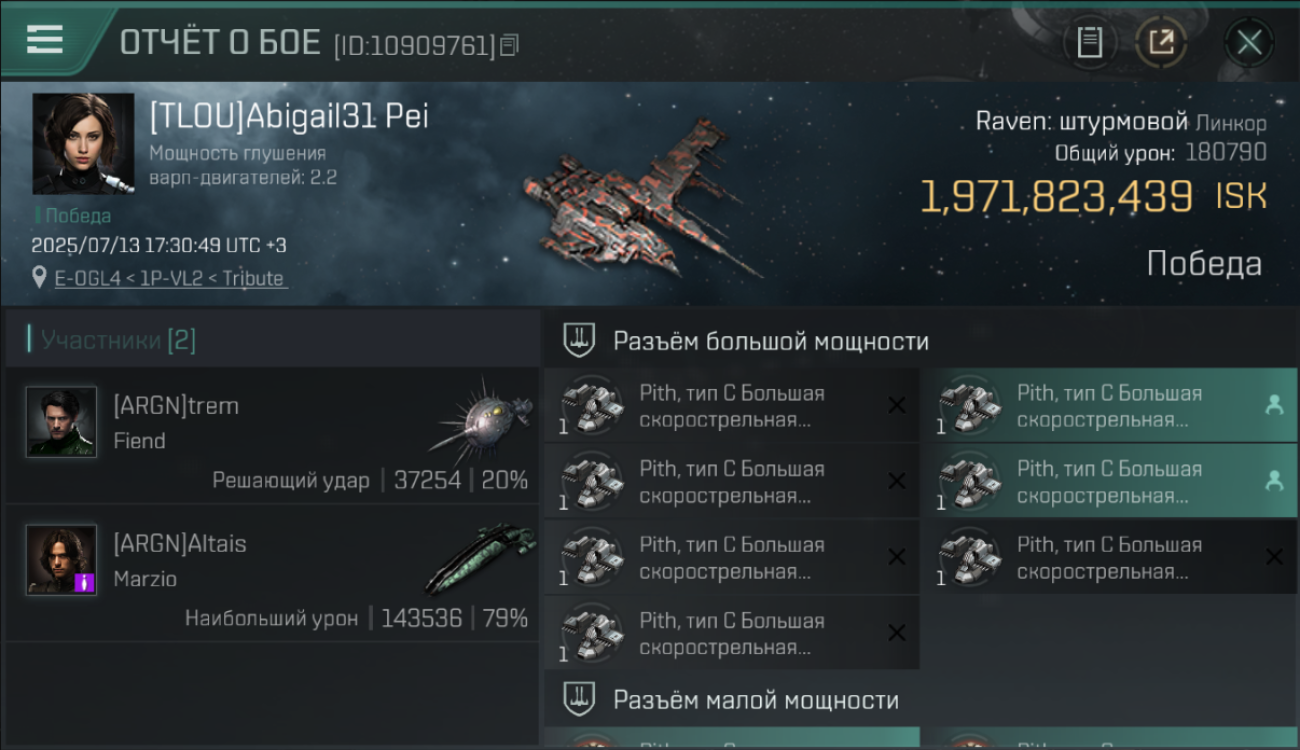Image resolution: width=1300 pixels, height=750 pixels.
Task: Select the Altais participant row
Action: 272,574
